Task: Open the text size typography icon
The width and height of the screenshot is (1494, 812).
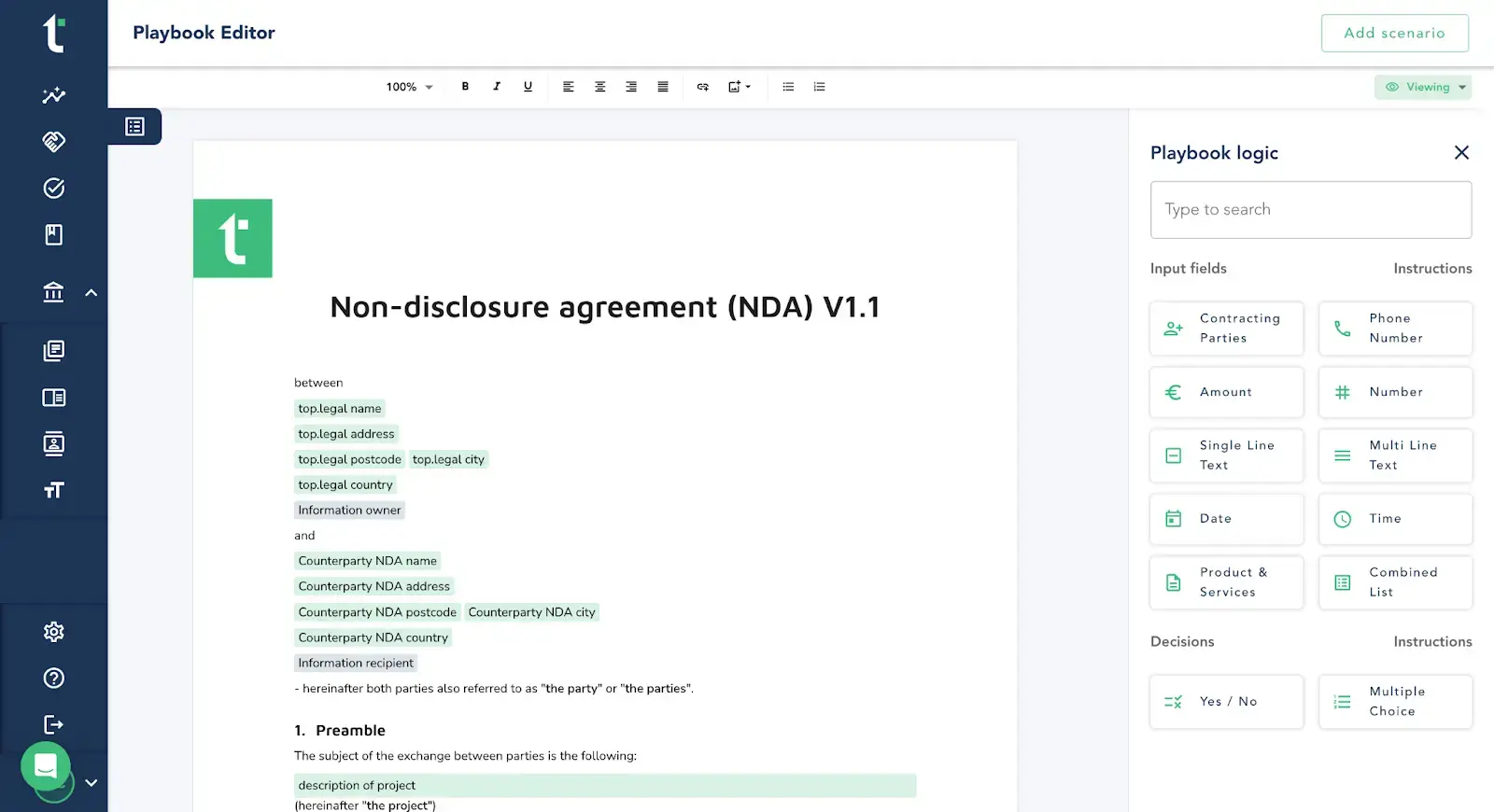Action: tap(54, 491)
